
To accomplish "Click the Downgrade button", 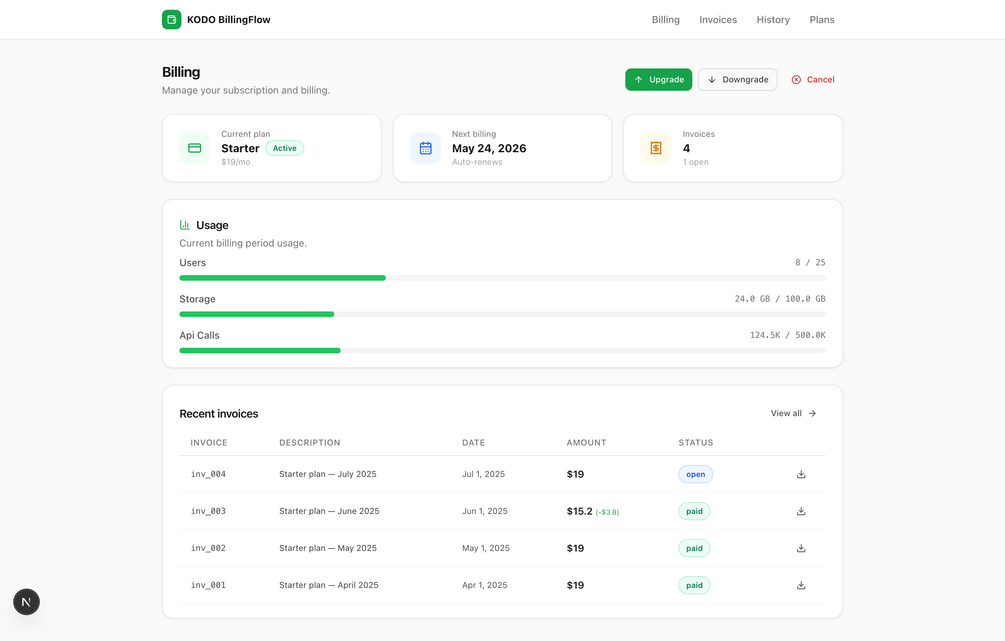I will 738,79.
